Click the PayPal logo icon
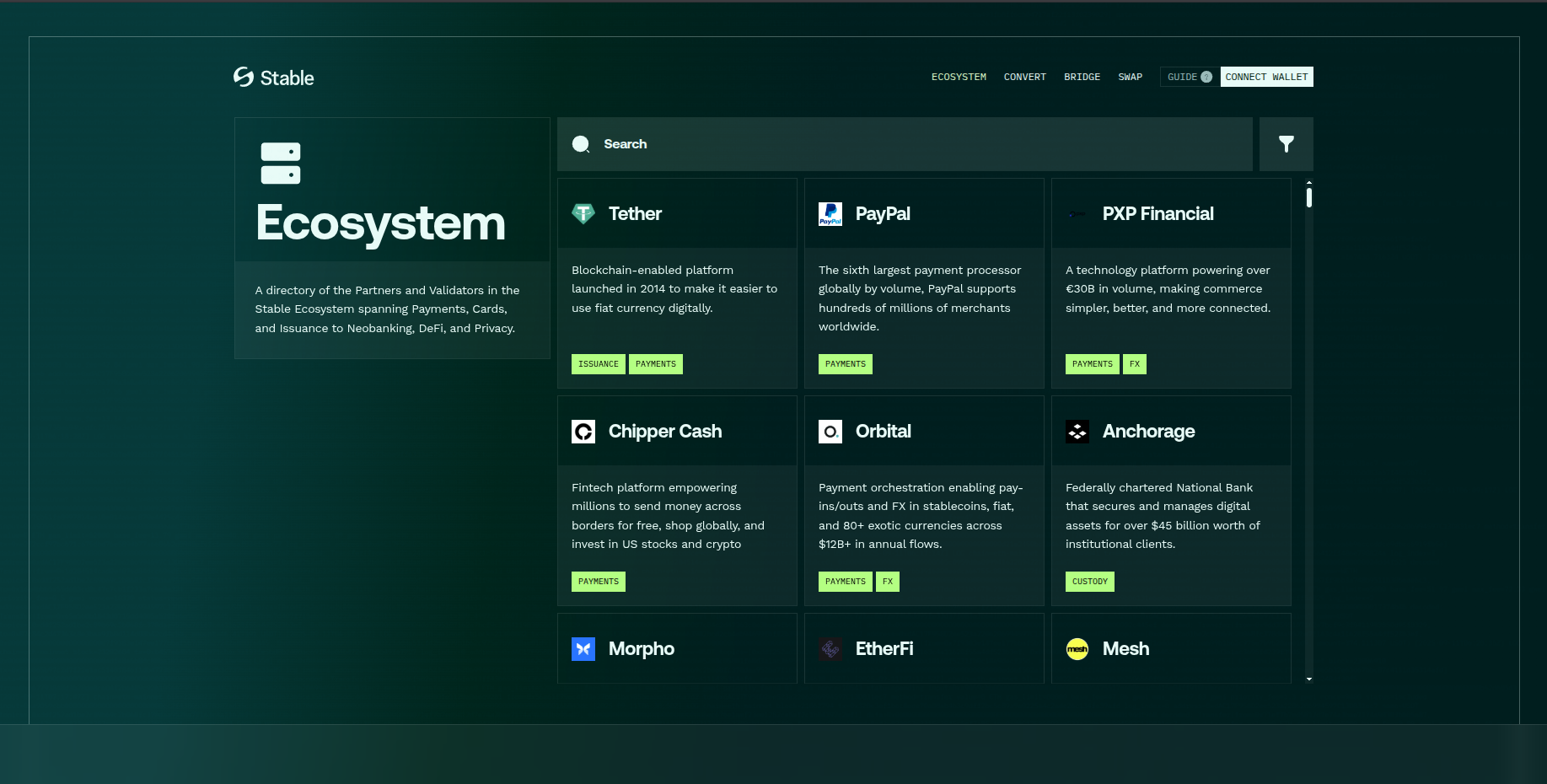Screen dimensions: 1547x784 point(830,214)
